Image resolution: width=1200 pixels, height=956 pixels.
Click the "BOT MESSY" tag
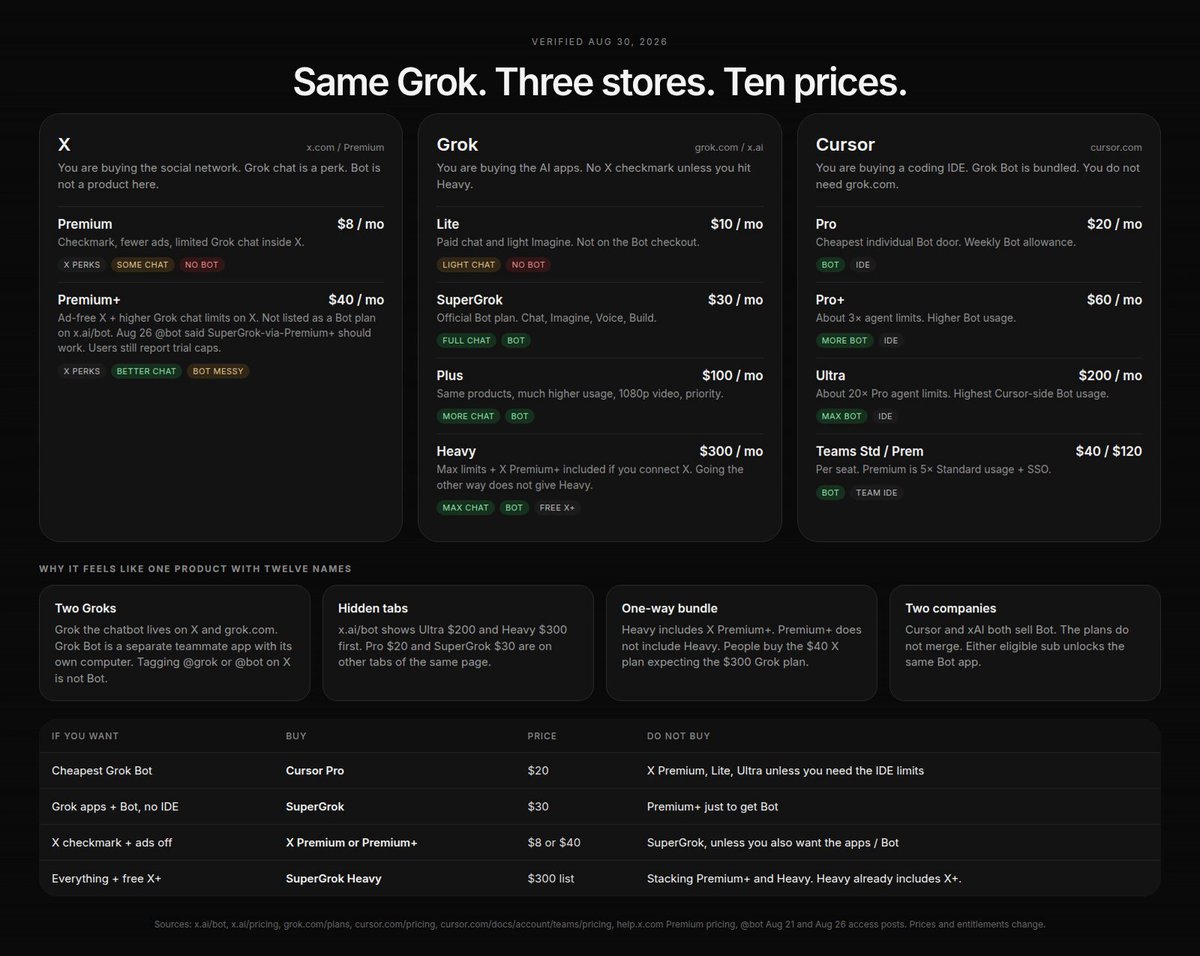pyautogui.click(x=217, y=371)
